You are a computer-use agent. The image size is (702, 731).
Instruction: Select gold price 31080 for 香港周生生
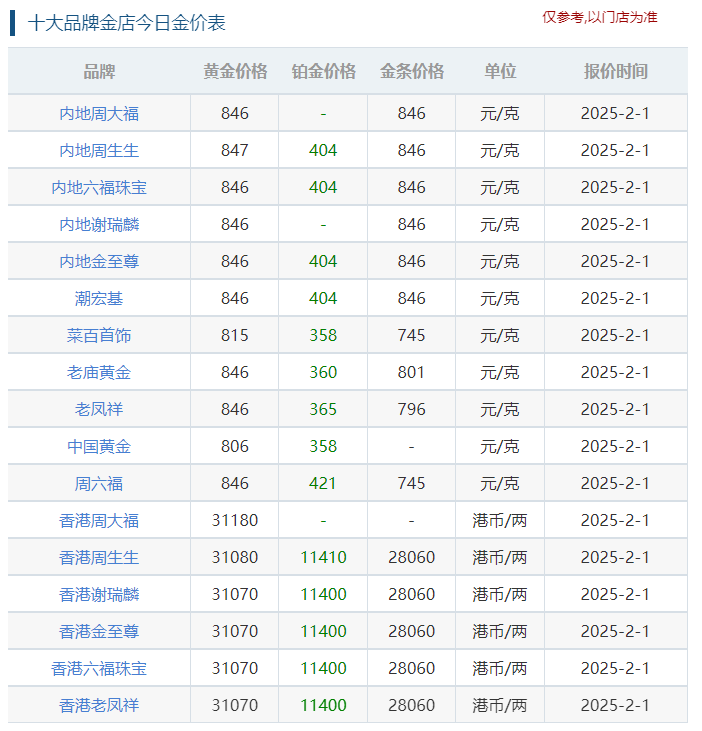(235, 557)
